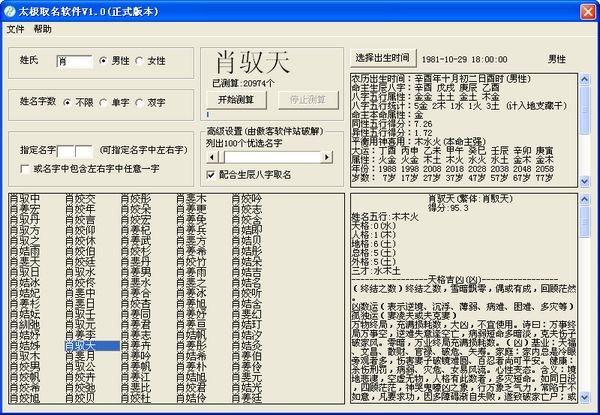Click the birth time 1981-10-29 18:00:00

[465, 60]
